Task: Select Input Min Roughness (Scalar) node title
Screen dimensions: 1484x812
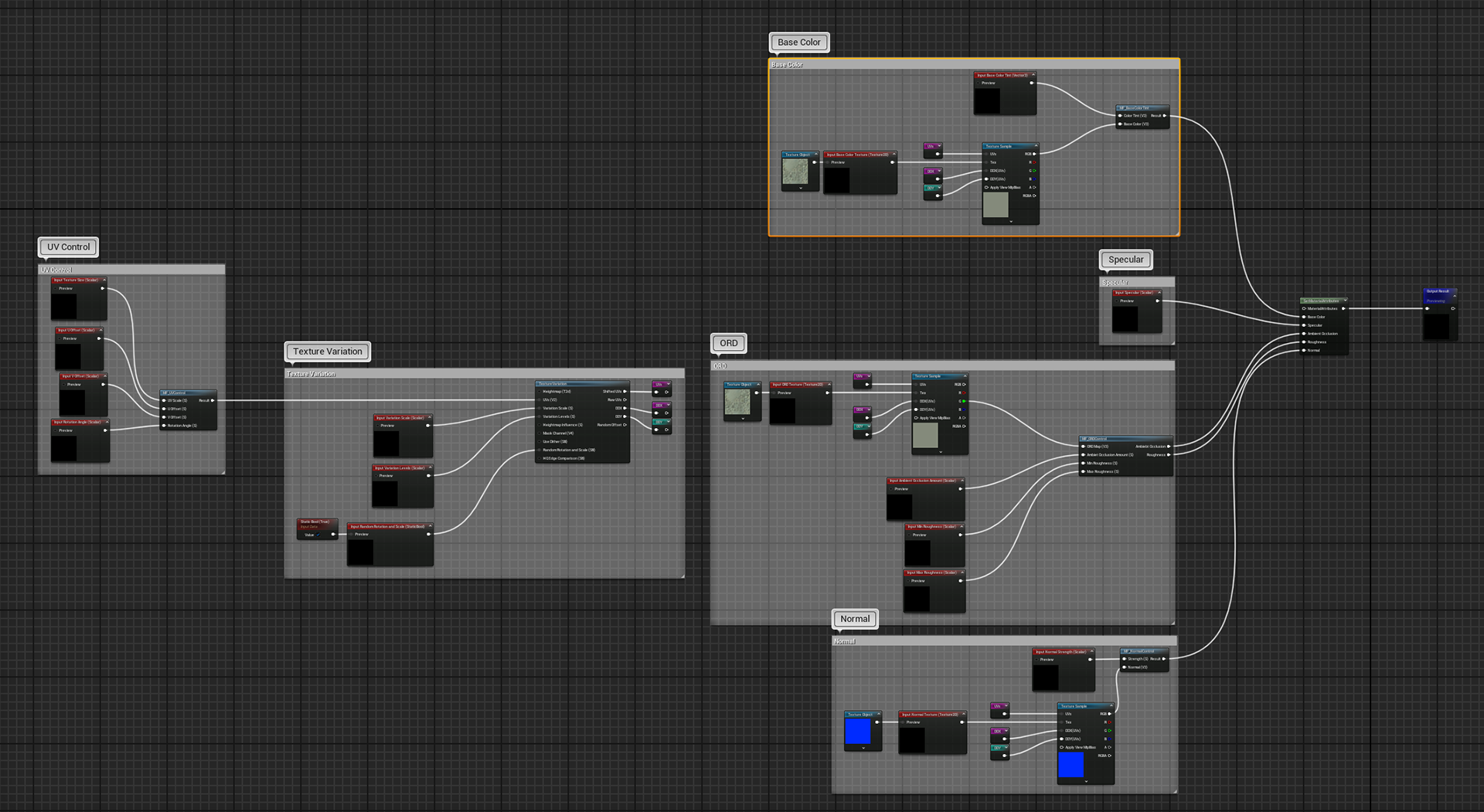Action: coord(932,527)
